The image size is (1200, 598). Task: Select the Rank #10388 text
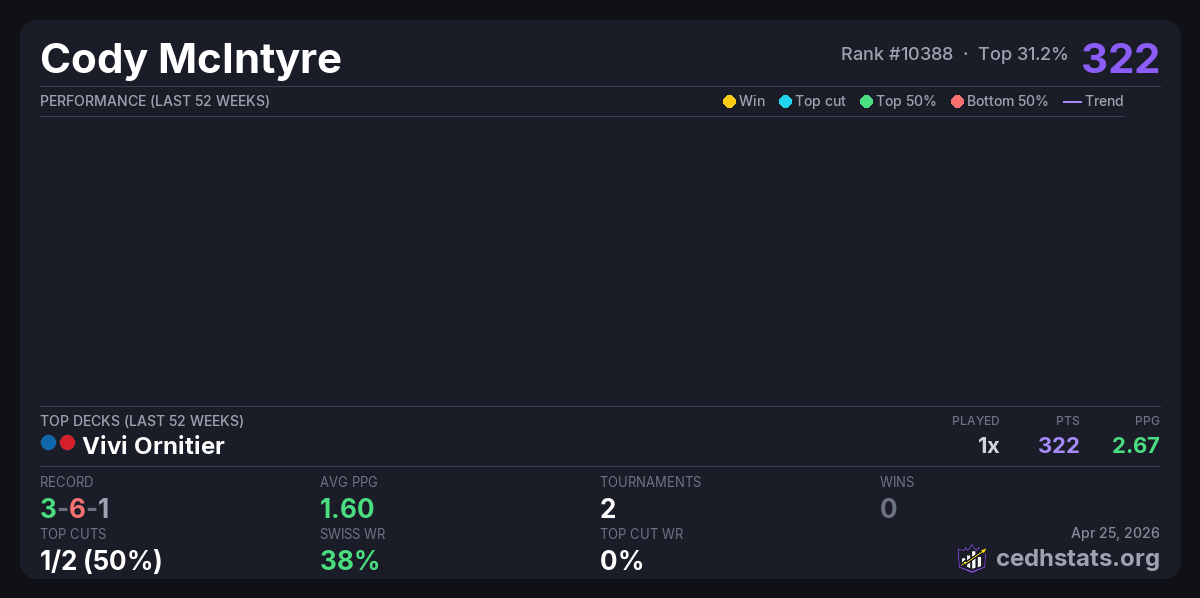click(896, 54)
